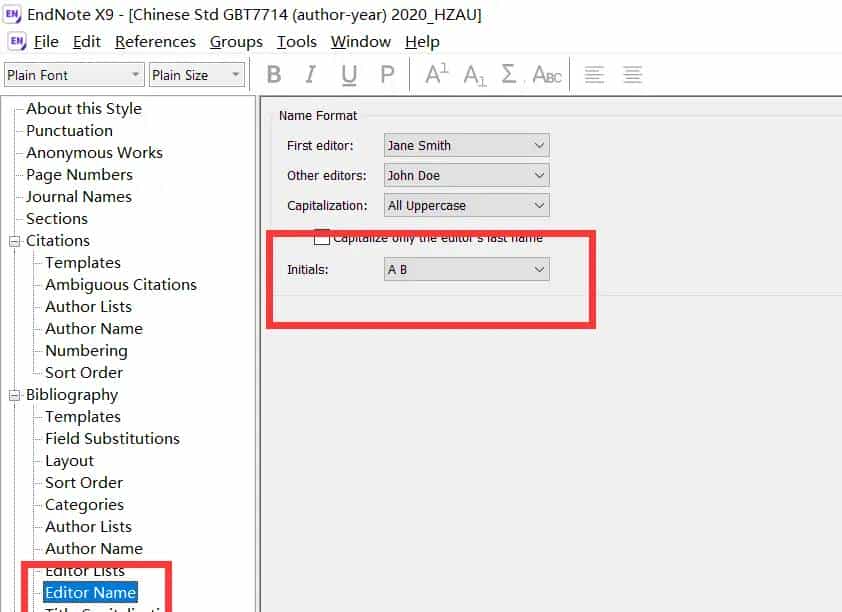
Task: Open the Capitalization dropdown
Action: [467, 206]
